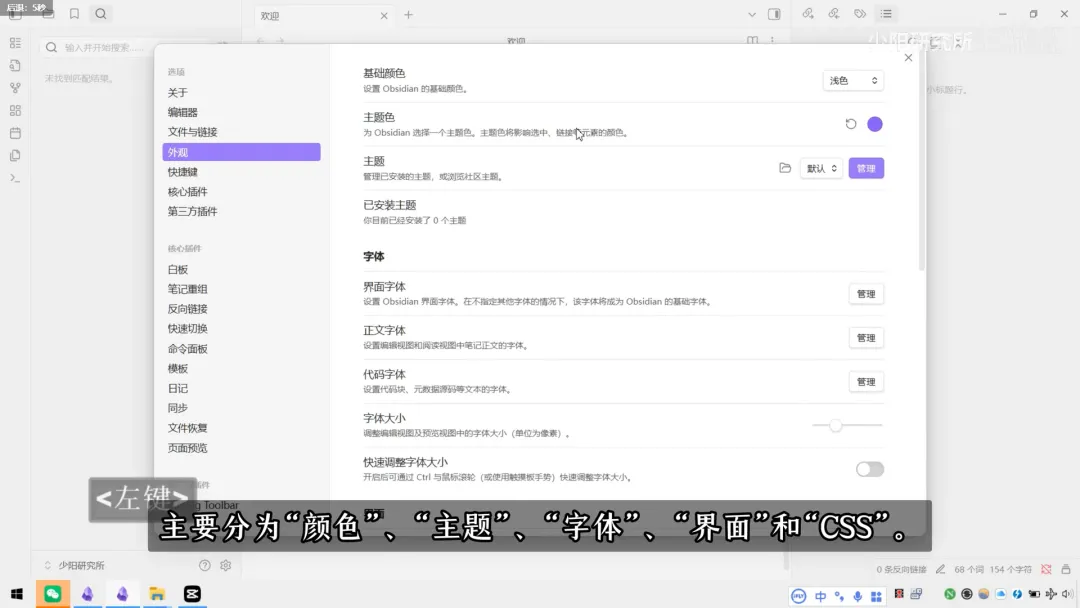Expand the tab list chevron near top right
Viewport: 1080px width, 608px height.
pyautogui.click(x=752, y=14)
